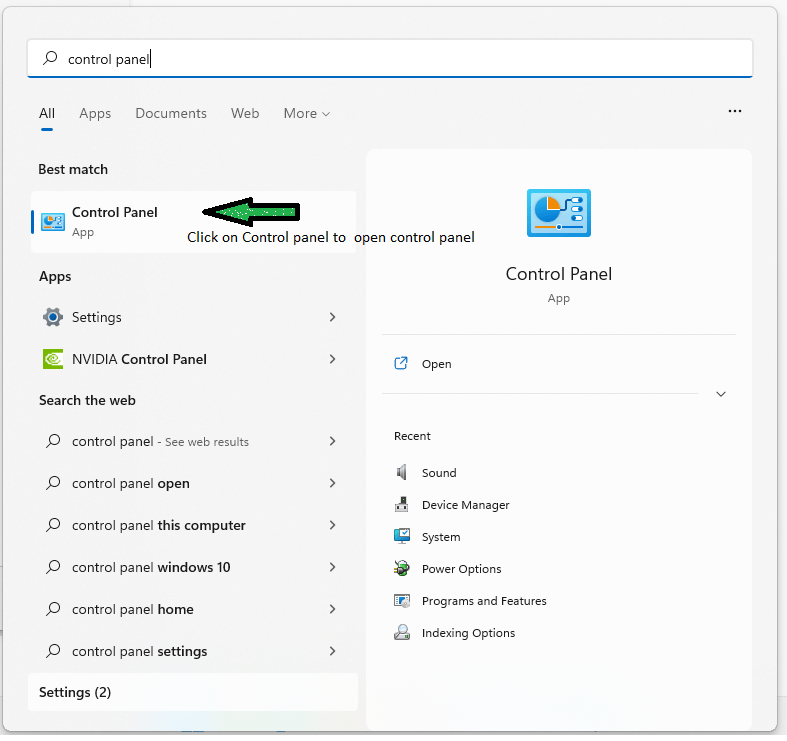Switch to the Apps search tab
Image resolution: width=787 pixels, height=741 pixels.
(x=95, y=113)
